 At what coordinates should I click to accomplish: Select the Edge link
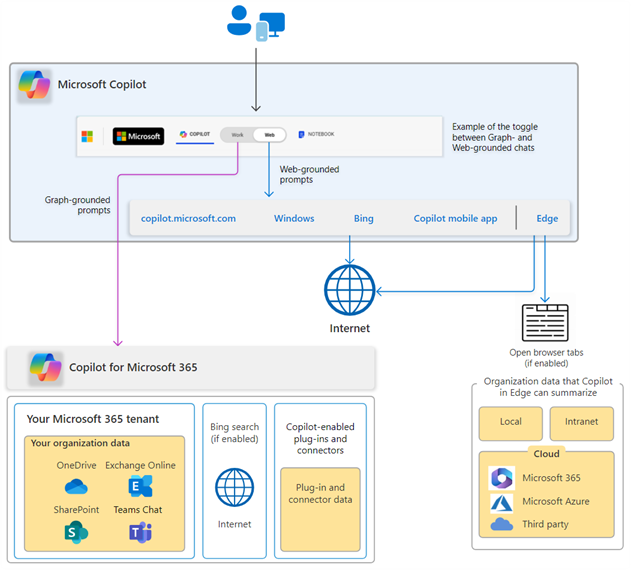(x=547, y=218)
